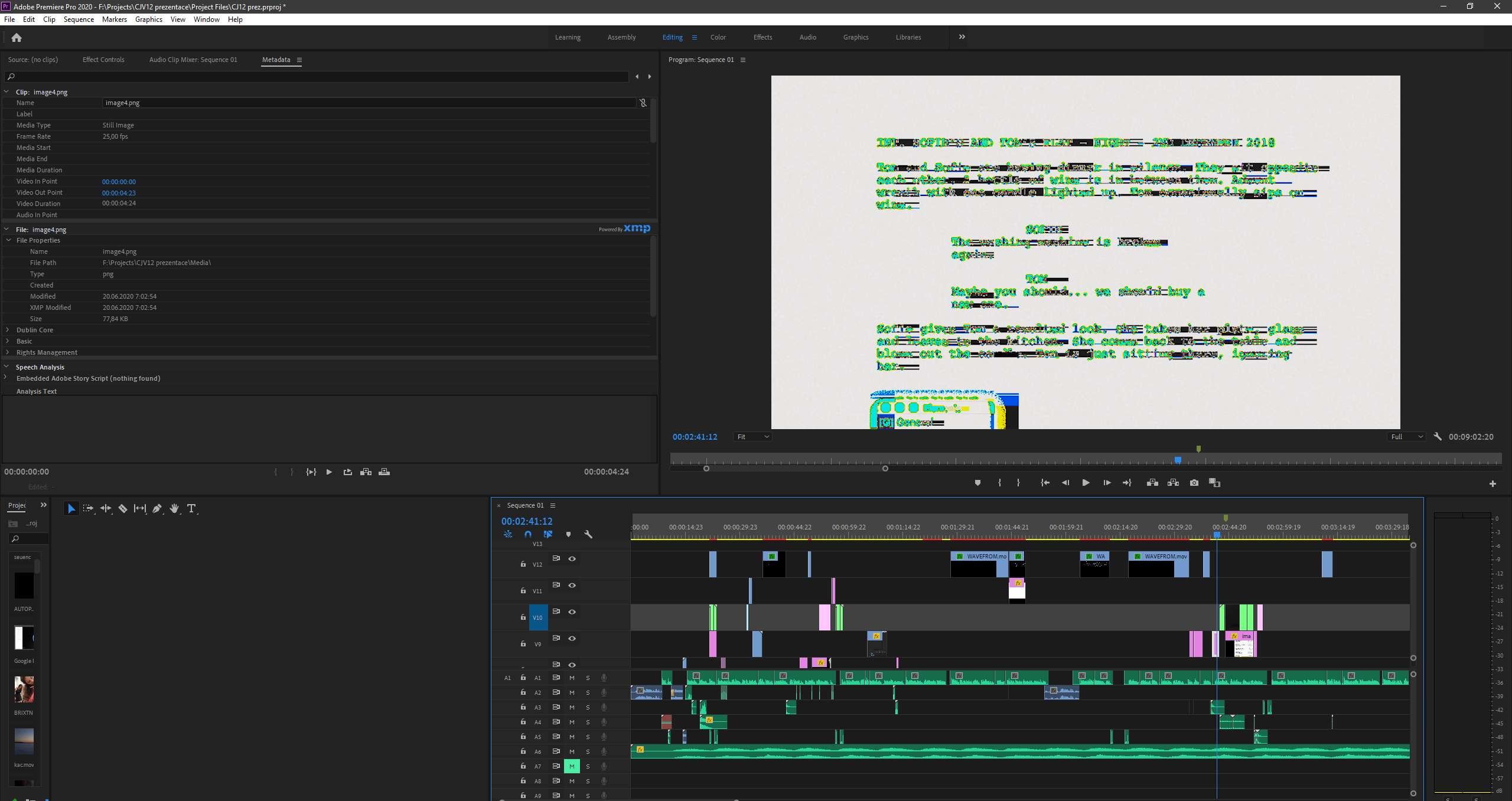Unmute audio track A7

[x=572, y=766]
